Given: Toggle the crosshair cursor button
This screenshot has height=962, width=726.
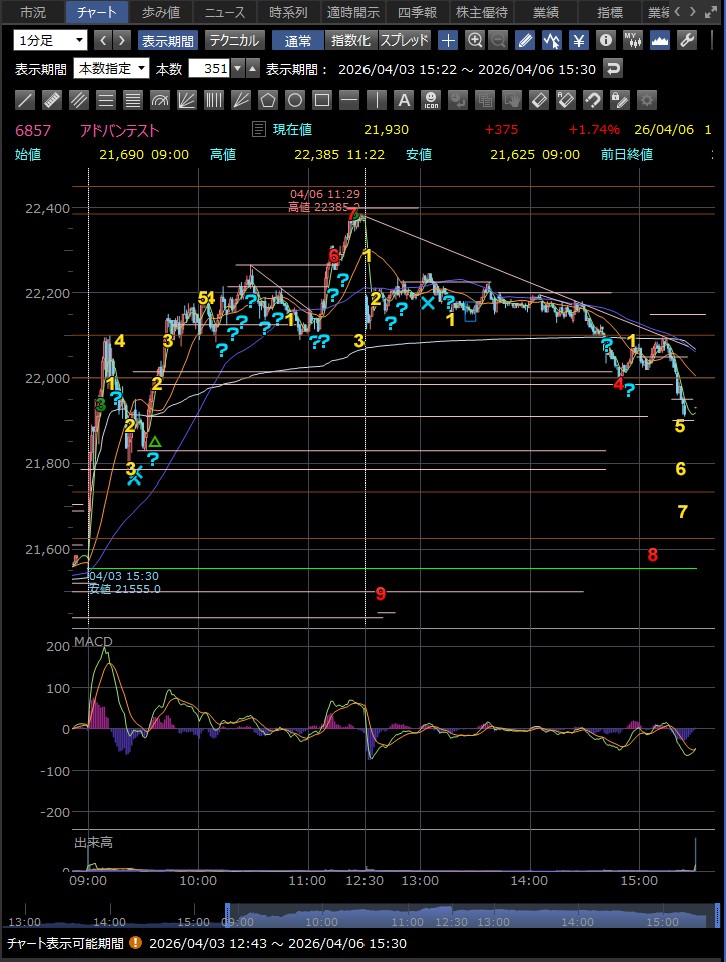Looking at the screenshot, I should coord(448,40).
